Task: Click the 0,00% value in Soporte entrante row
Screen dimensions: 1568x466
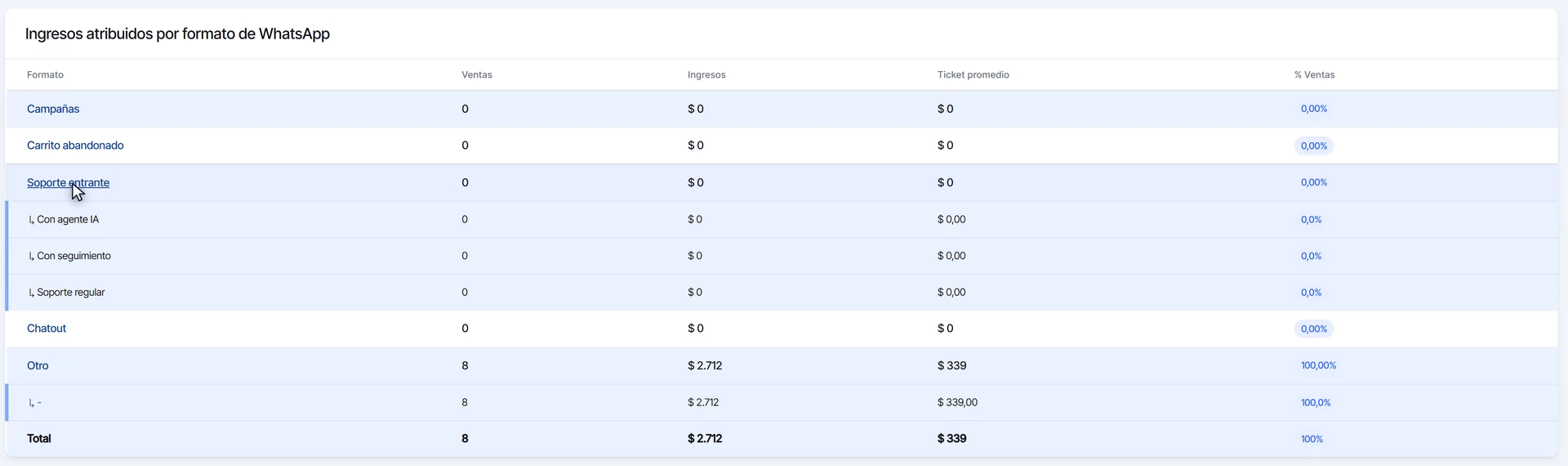Action: [1314, 182]
